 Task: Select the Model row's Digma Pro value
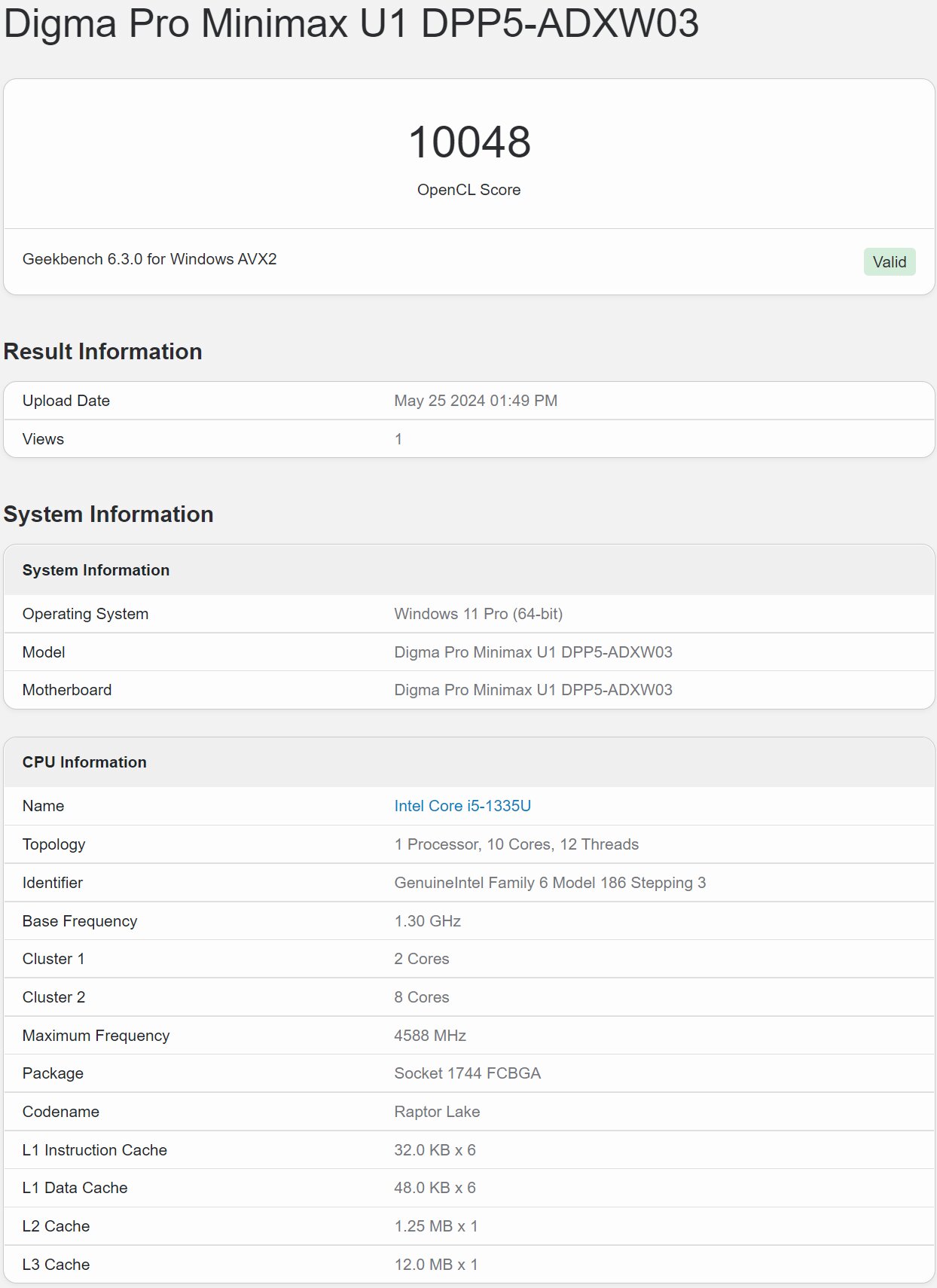tap(533, 652)
